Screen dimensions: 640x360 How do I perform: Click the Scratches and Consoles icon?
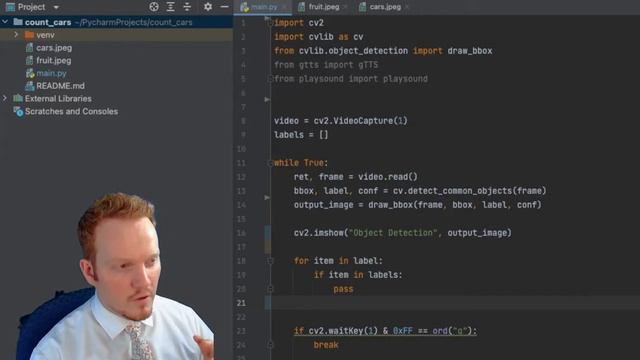[x=18, y=111]
